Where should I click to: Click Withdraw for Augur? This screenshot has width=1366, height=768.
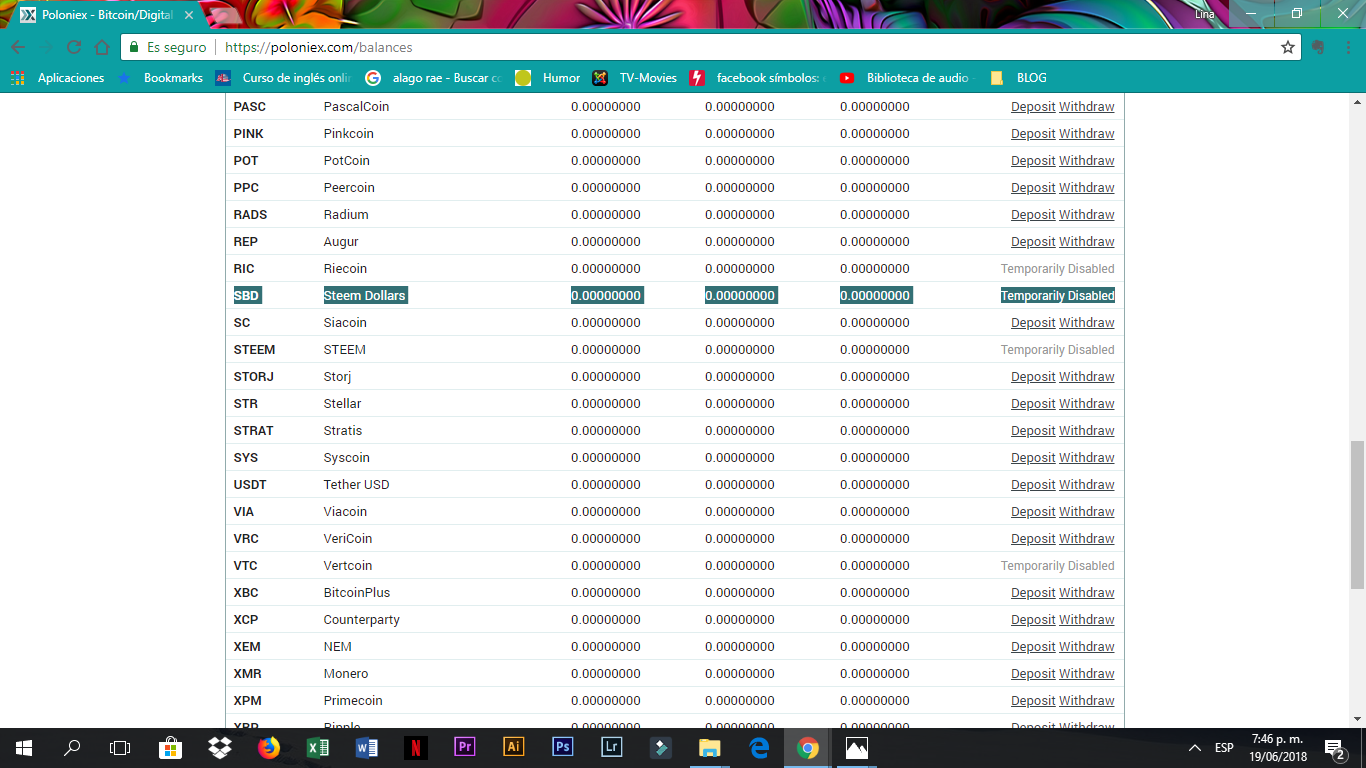[1087, 242]
